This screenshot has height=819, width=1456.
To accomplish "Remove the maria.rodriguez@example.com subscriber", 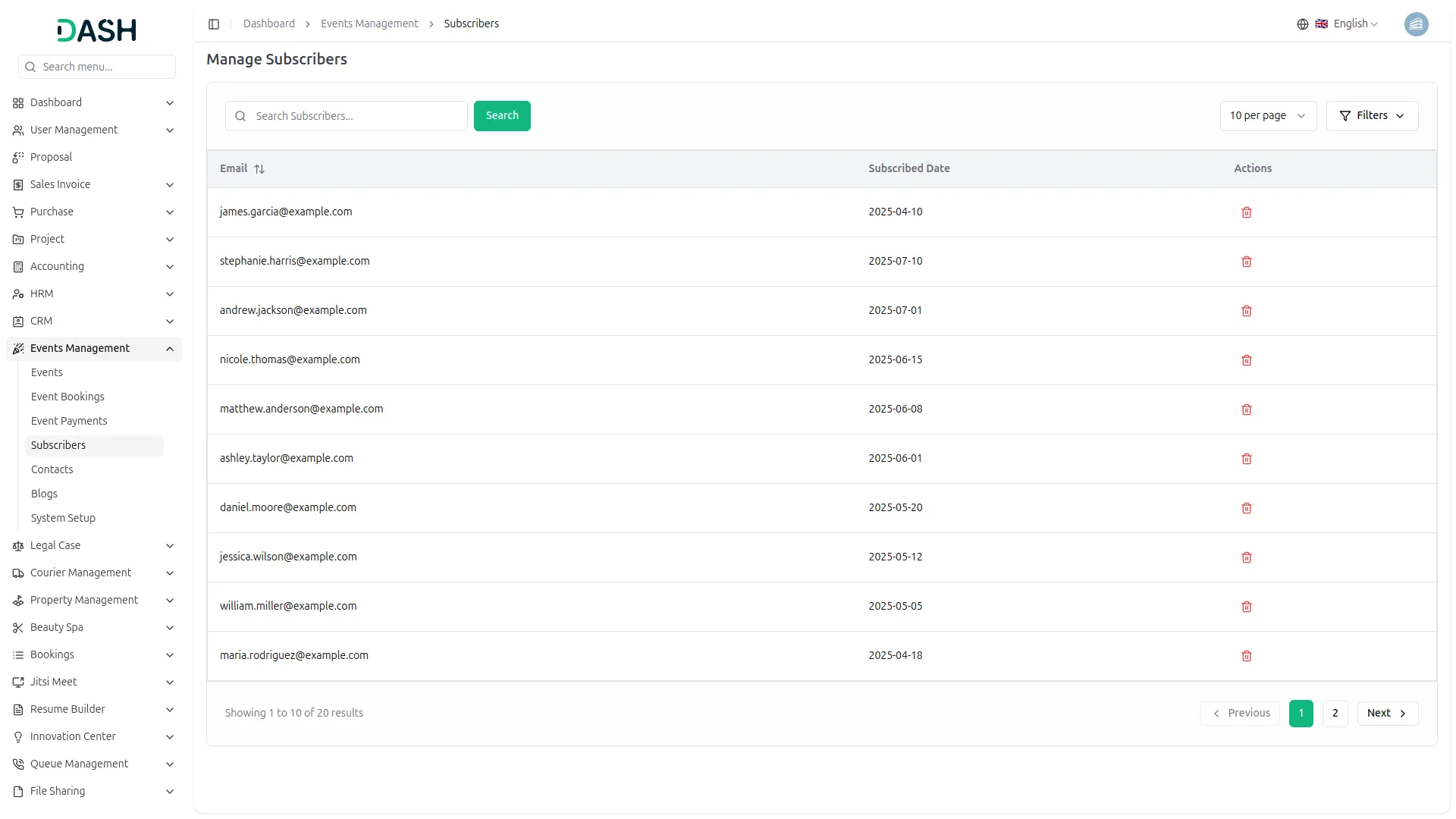I will pos(1246,656).
